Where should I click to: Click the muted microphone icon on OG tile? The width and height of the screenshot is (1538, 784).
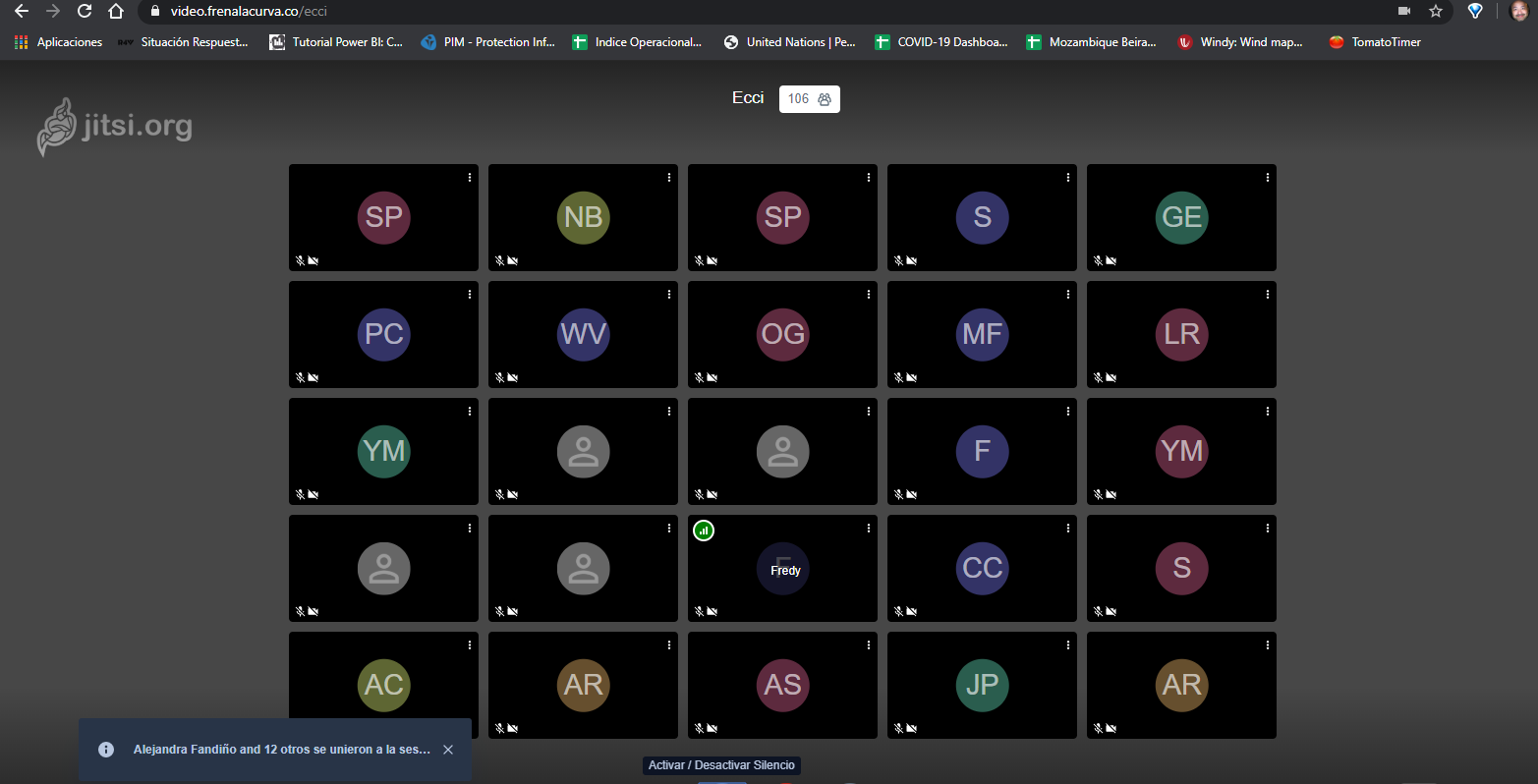pyautogui.click(x=700, y=378)
